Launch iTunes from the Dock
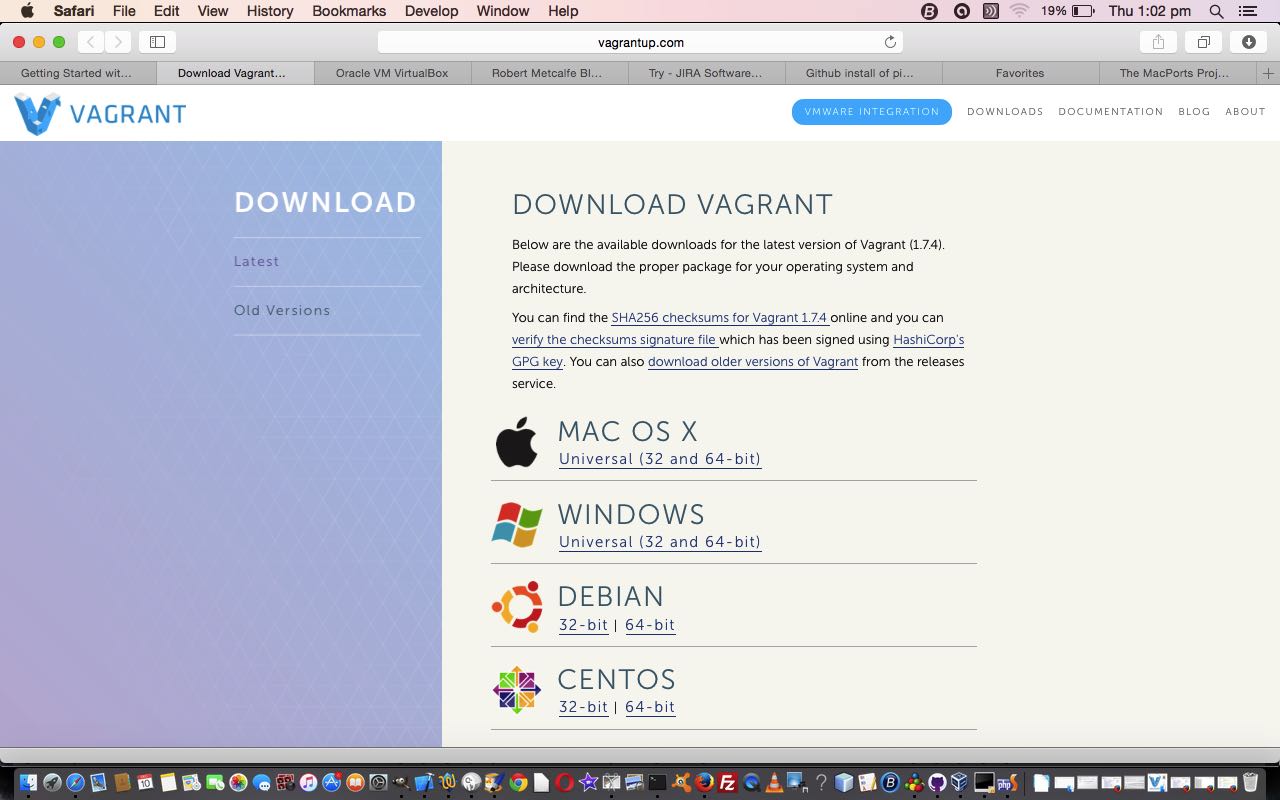The width and height of the screenshot is (1280, 800). pos(308,782)
